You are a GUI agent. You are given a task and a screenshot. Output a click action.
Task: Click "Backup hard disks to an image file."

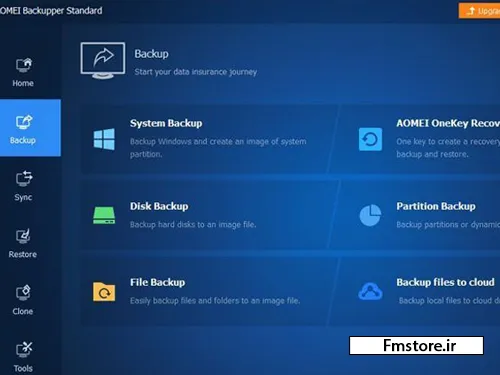[193, 225]
